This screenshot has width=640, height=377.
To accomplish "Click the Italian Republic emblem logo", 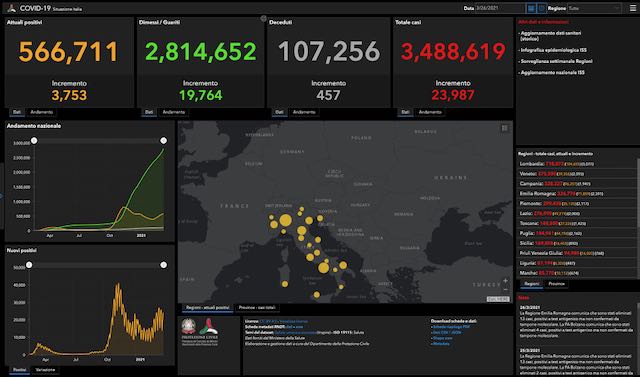I will click(x=189, y=326).
